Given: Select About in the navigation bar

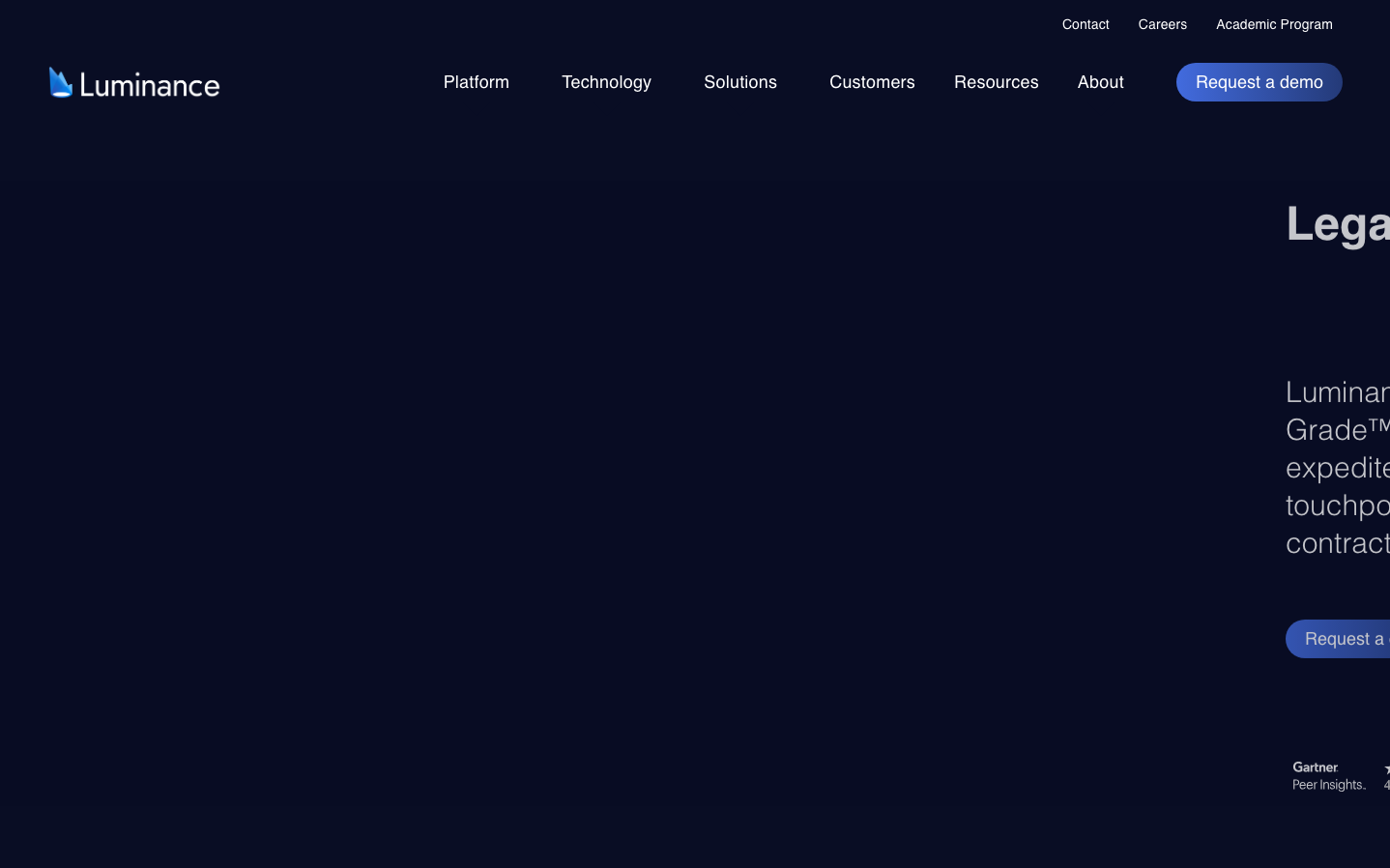Looking at the screenshot, I should click(x=1100, y=82).
